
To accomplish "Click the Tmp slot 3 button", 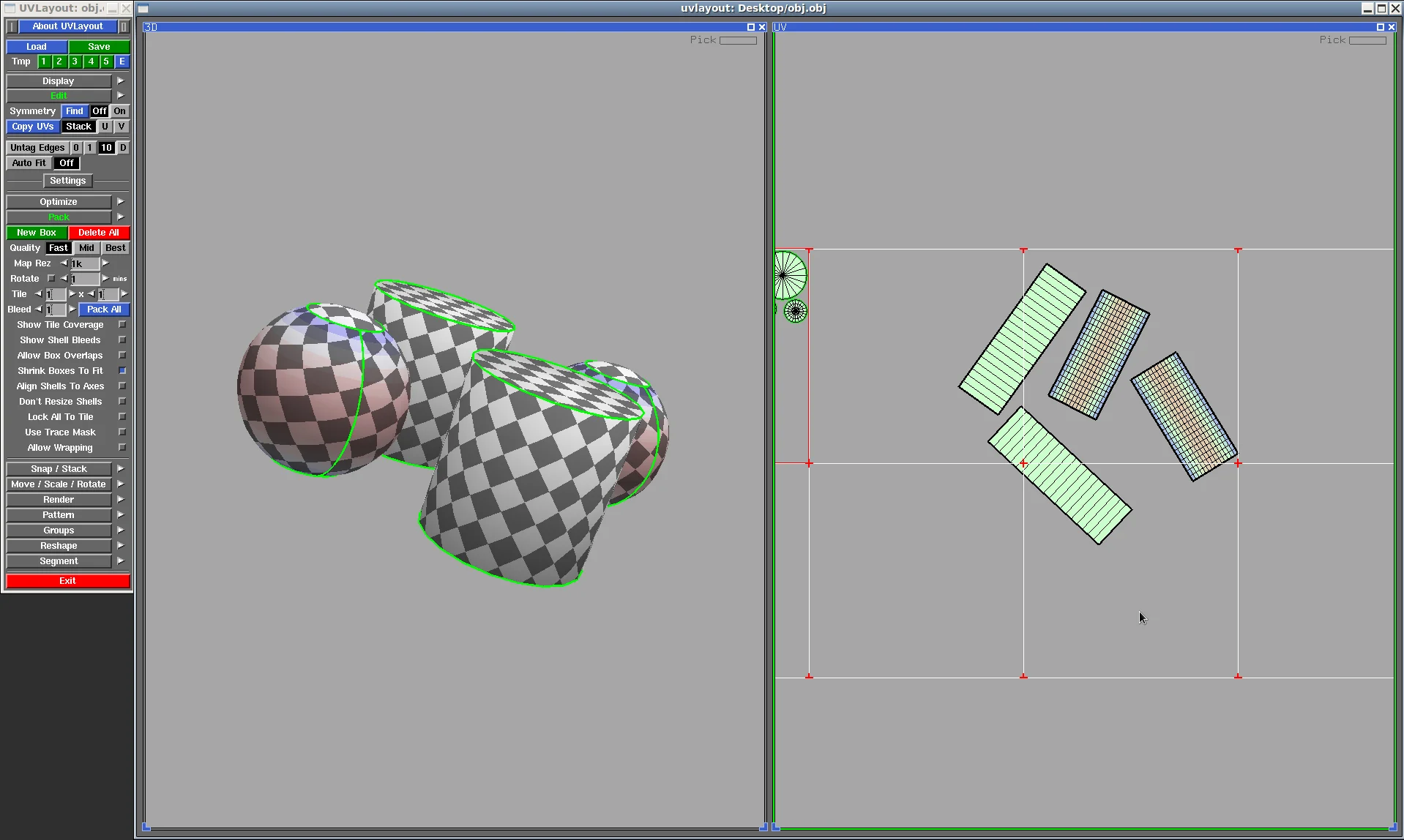I will pos(75,62).
